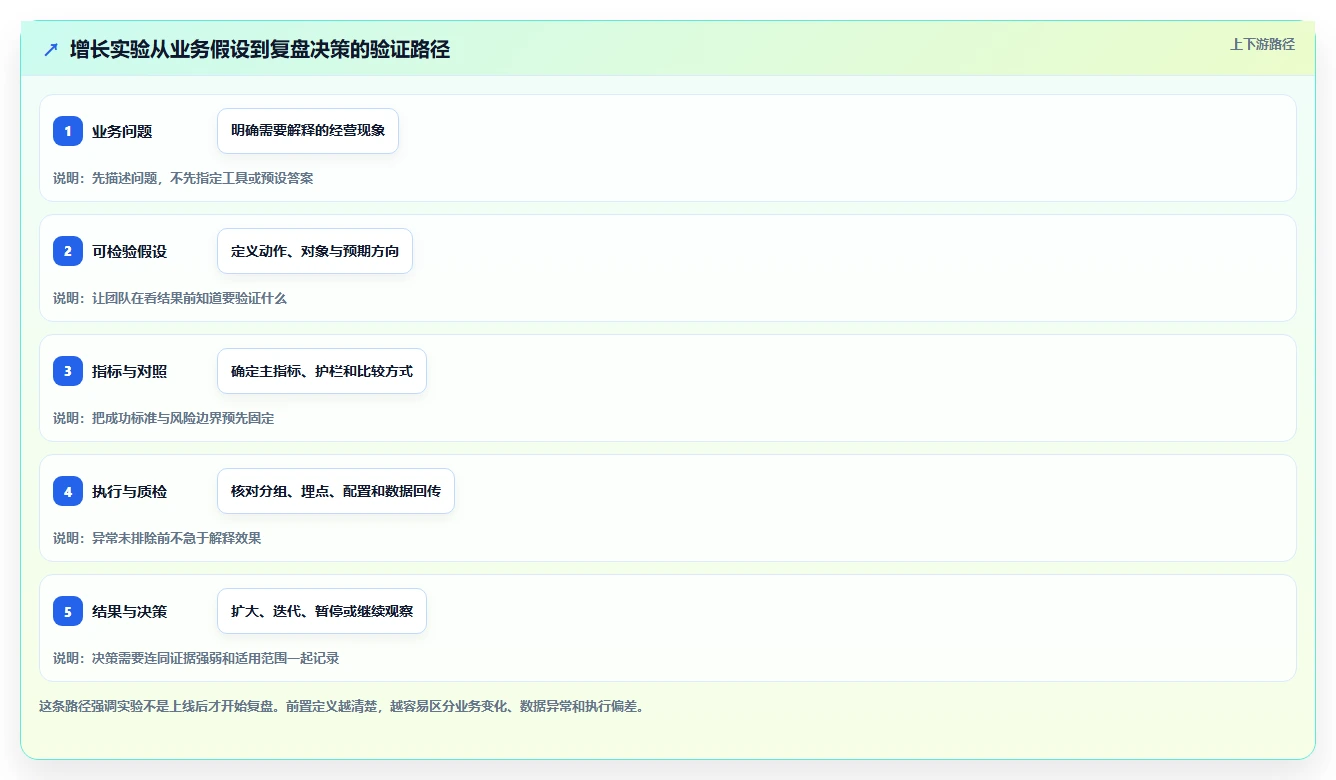Click the 扩大、迭代、暂停或继续观察 chip

pos(322,611)
